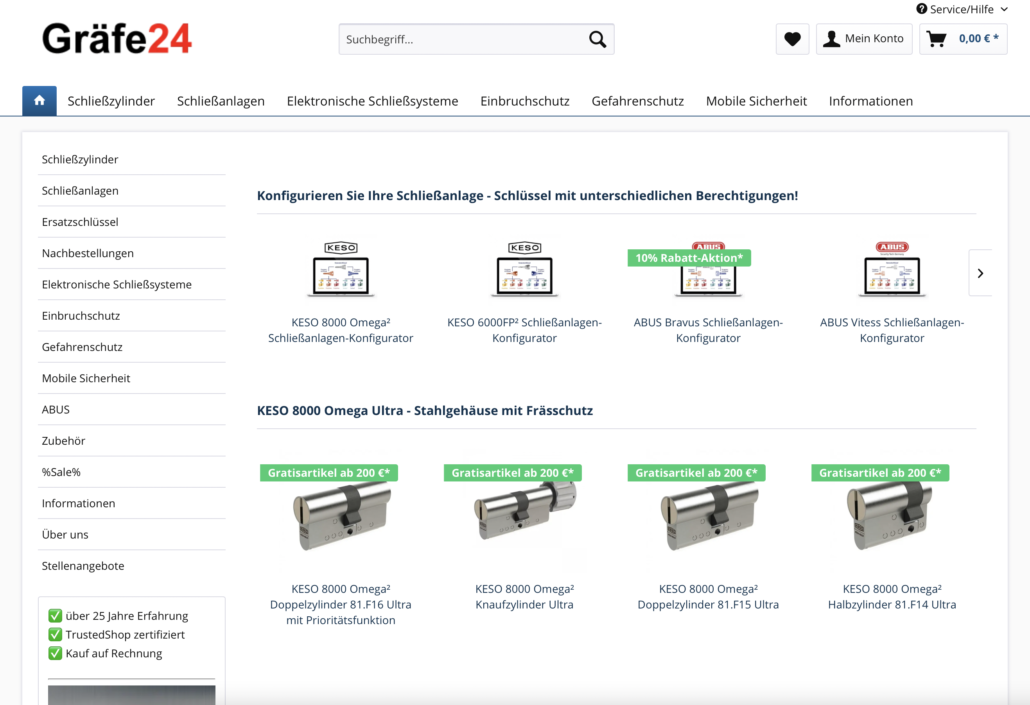This screenshot has width=1030, height=705.
Task: Open KESO 8000 Omega² Halbzylinder 81.F14 Ultra link
Action: [x=891, y=597]
